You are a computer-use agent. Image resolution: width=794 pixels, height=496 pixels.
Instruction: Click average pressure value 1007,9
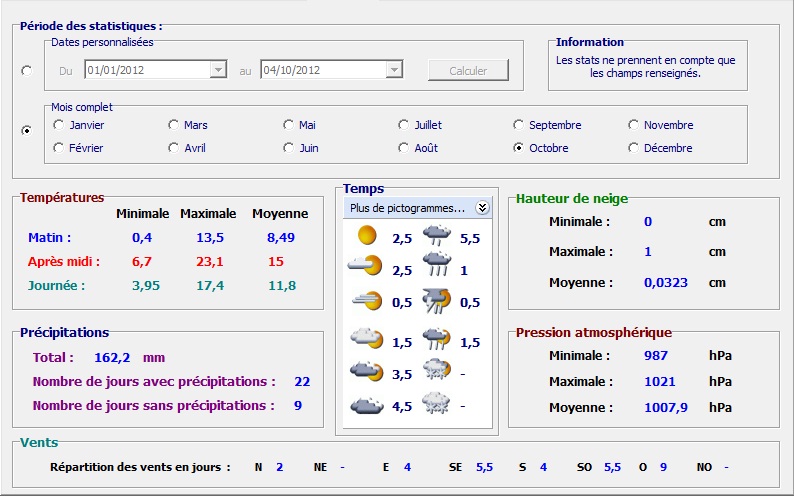[x=666, y=407]
